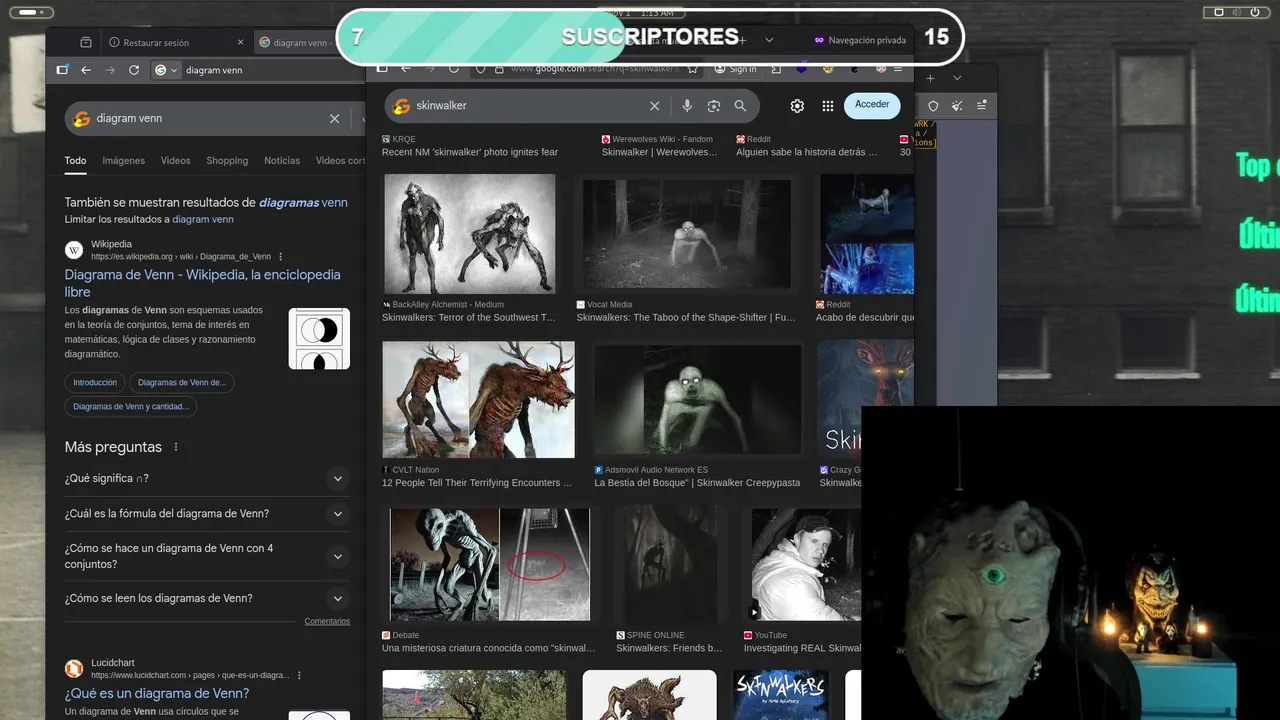The image size is (1280, 720).
Task: Open the Shopping results tab
Action: [227, 160]
